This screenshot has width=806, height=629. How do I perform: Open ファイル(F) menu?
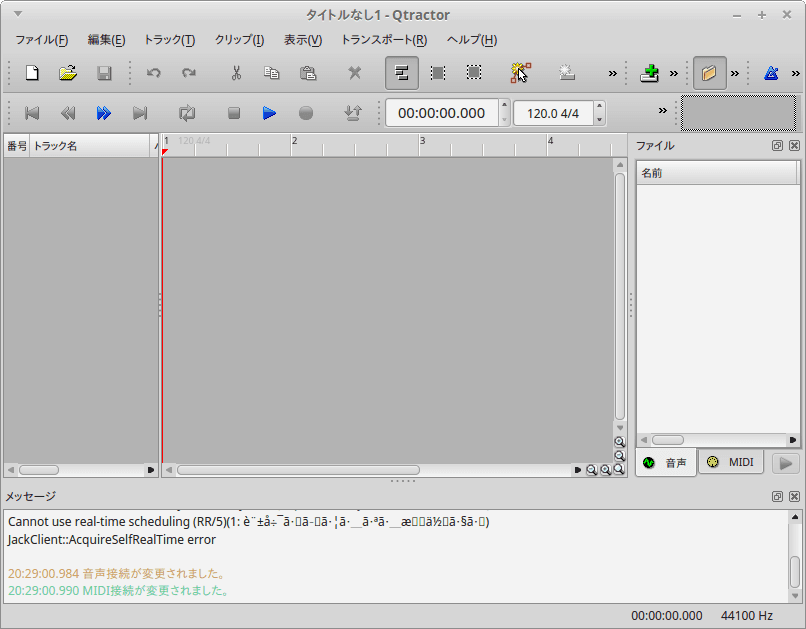pyautogui.click(x=42, y=40)
